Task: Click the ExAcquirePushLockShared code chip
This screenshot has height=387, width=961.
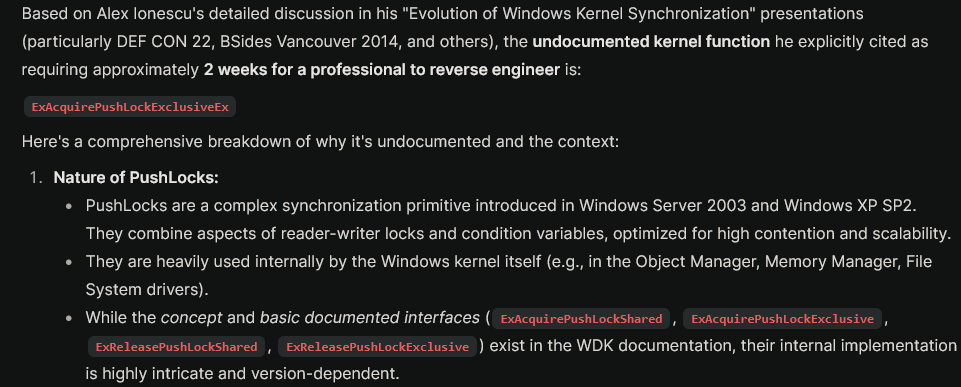Action: click(582, 319)
